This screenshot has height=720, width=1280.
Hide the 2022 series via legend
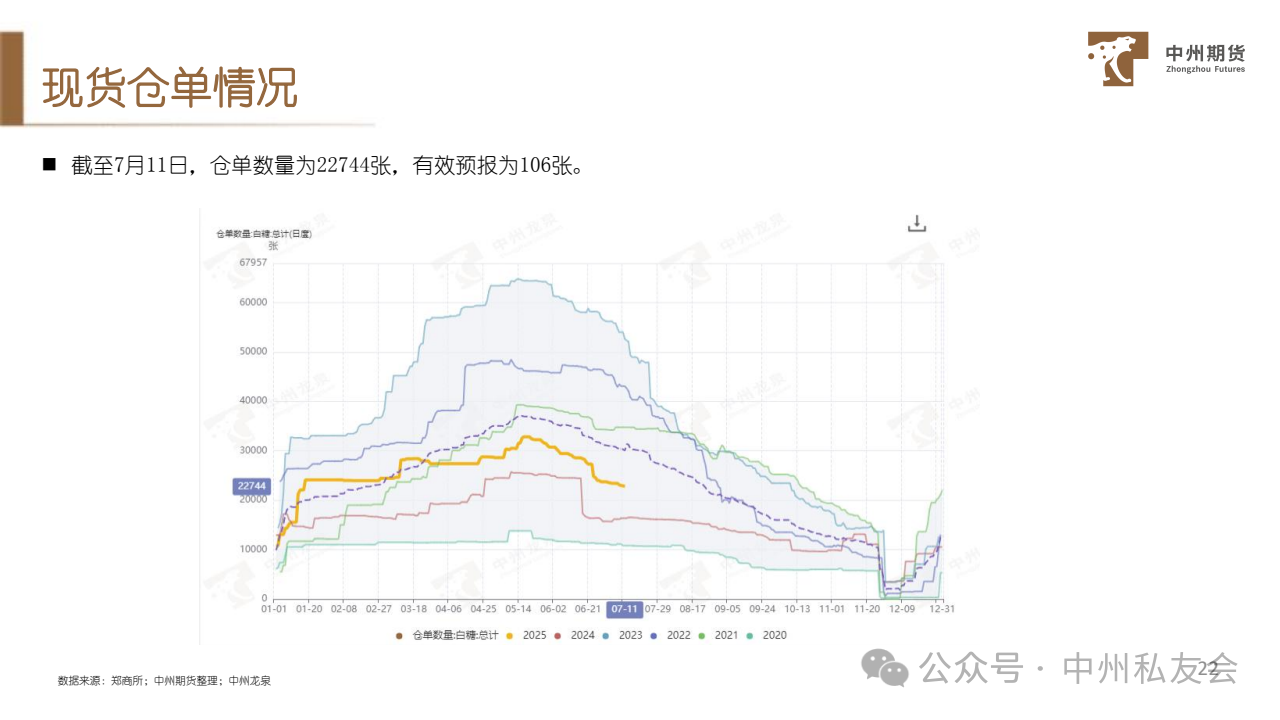[x=670, y=635]
